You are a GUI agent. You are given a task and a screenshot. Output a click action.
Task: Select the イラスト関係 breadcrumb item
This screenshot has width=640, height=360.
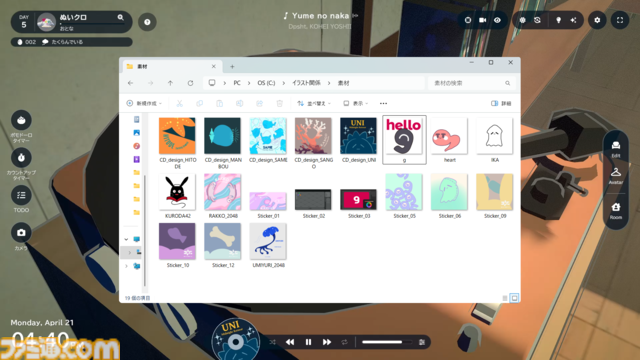click(x=306, y=83)
